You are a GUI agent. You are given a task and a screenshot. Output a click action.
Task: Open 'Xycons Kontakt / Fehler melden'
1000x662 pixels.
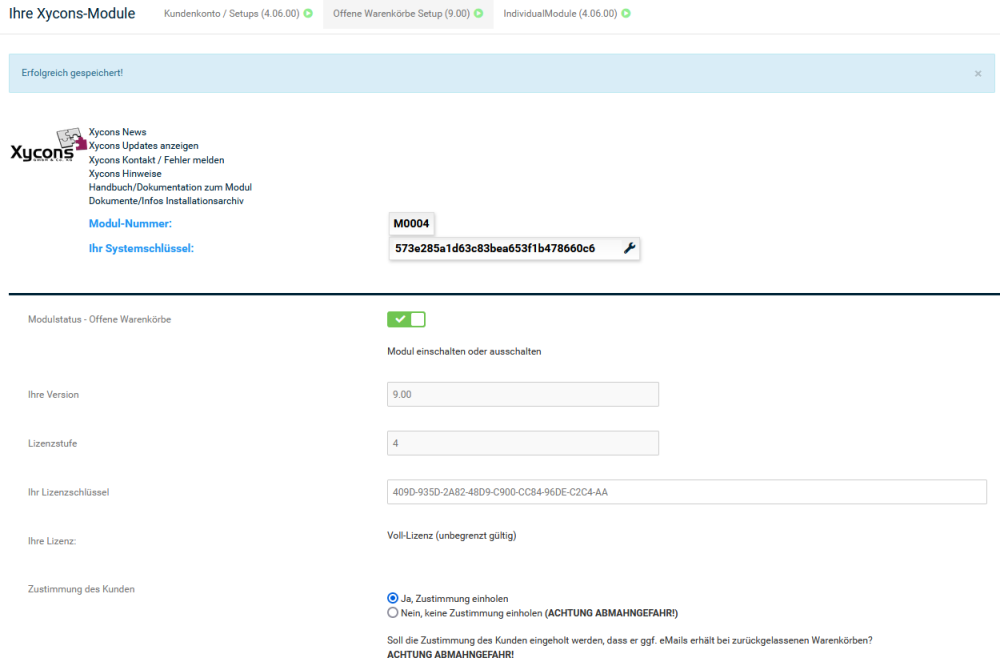(x=156, y=160)
